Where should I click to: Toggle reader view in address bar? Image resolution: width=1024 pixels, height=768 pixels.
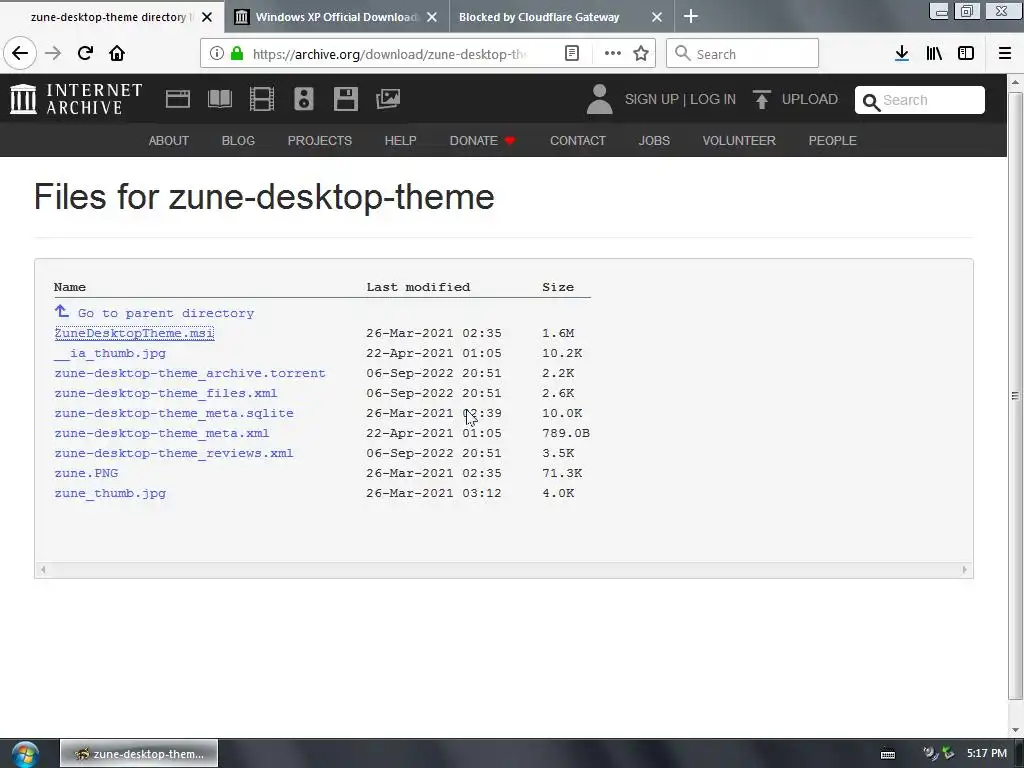click(571, 54)
